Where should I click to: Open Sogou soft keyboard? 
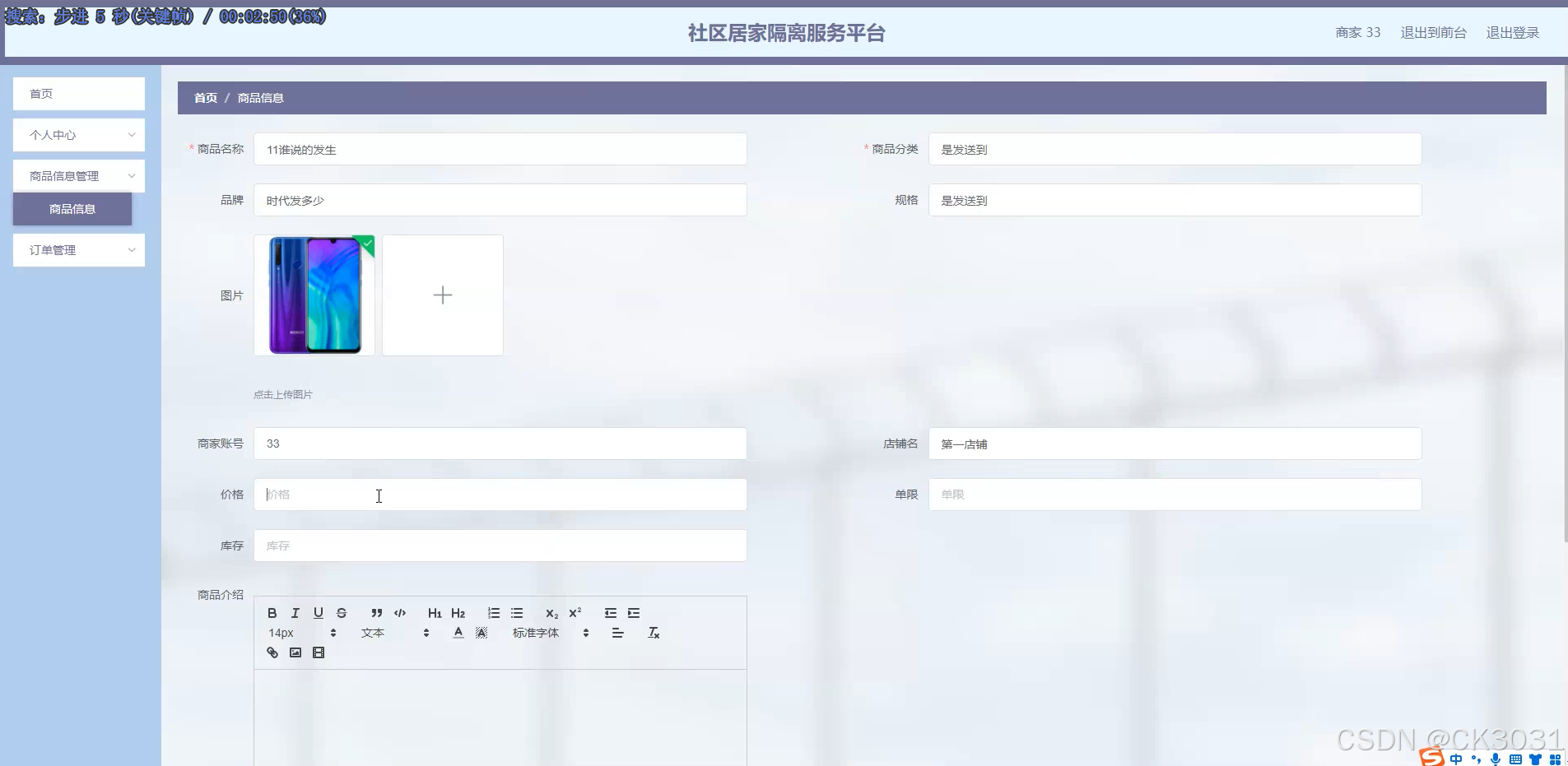(1515, 759)
